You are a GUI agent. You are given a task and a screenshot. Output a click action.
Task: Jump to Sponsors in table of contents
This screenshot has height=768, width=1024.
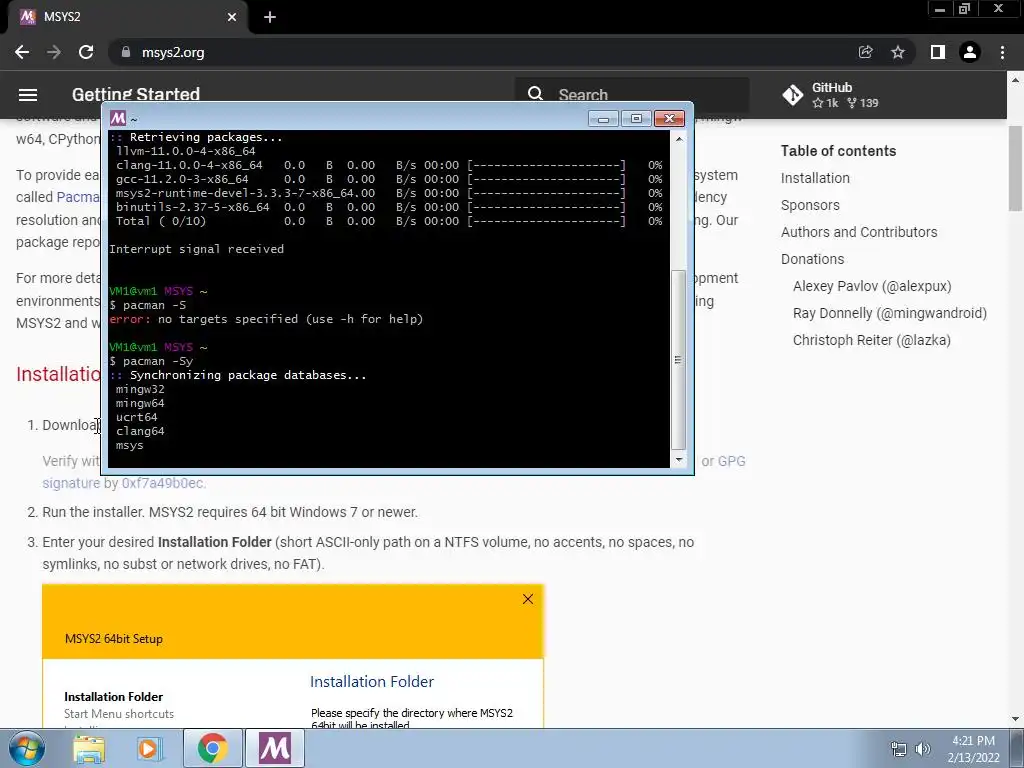810,205
